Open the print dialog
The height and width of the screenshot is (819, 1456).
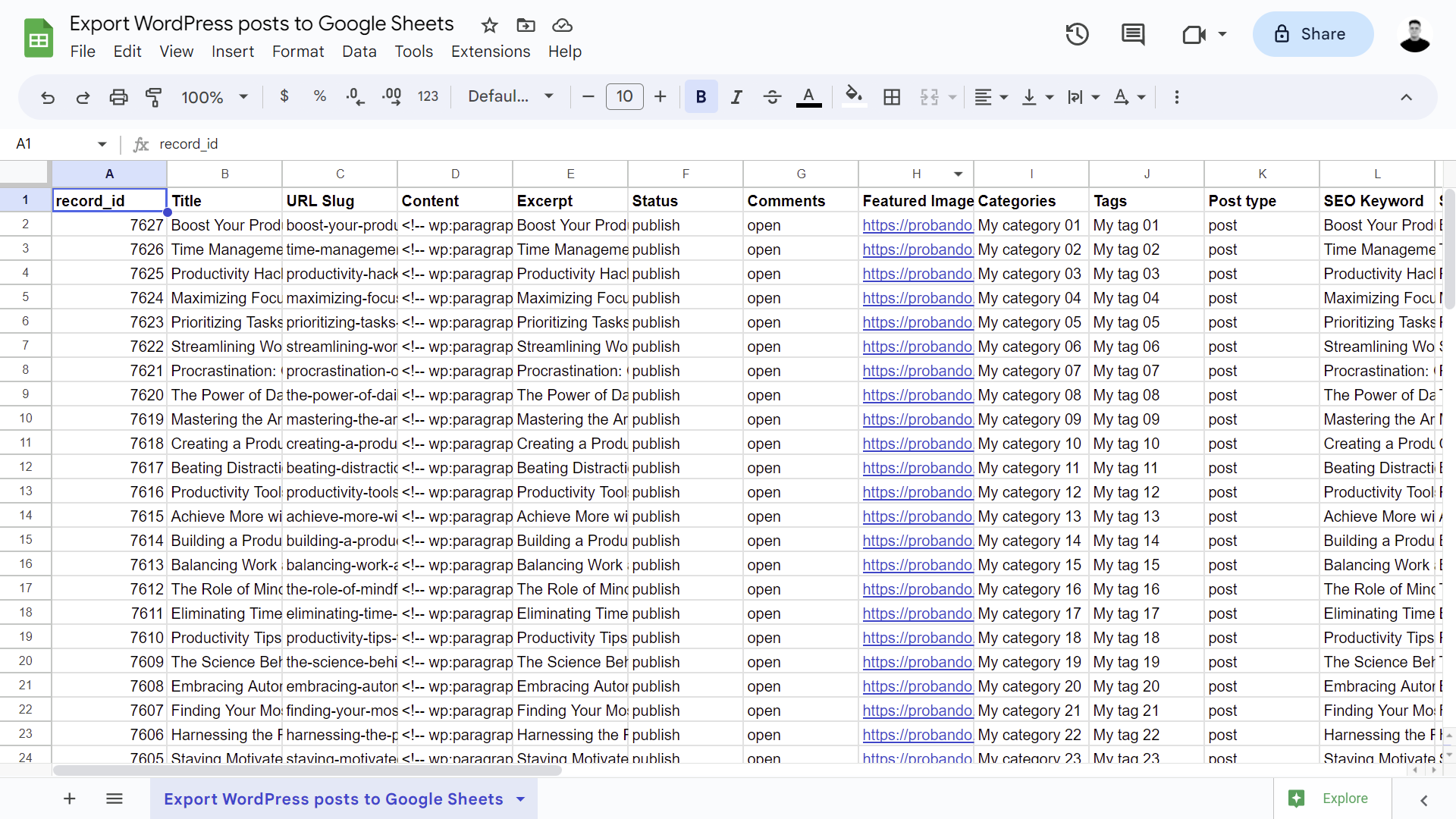[x=119, y=97]
